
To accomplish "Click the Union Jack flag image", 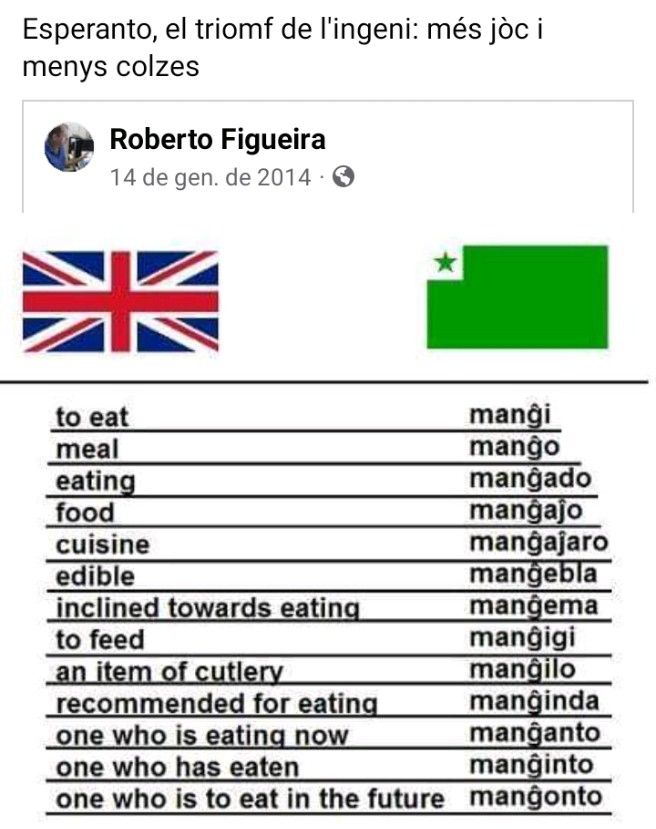I will pos(120,301).
